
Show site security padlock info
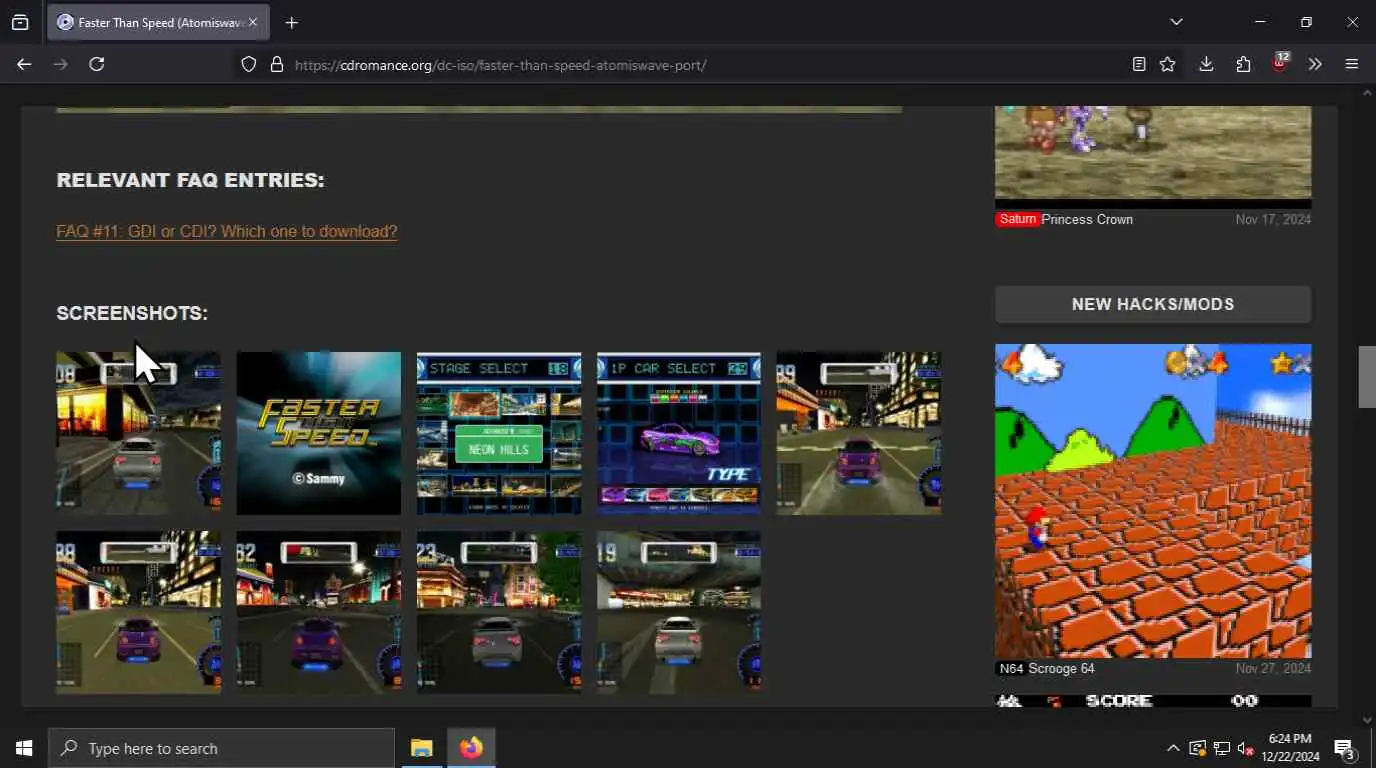click(277, 64)
